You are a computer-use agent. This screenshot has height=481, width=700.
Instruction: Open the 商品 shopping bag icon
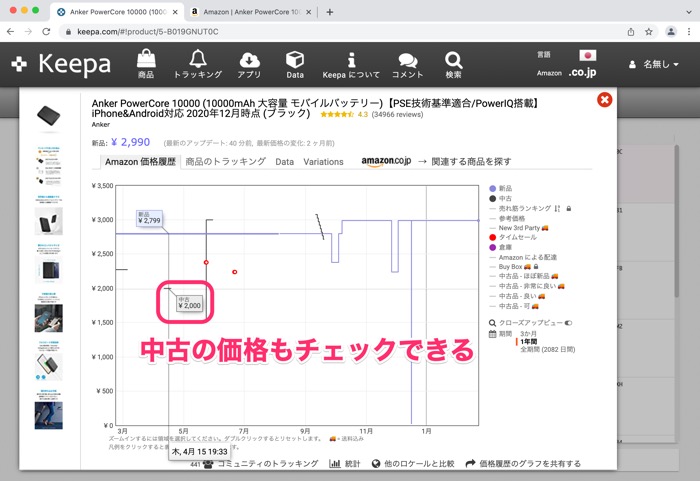(146, 64)
